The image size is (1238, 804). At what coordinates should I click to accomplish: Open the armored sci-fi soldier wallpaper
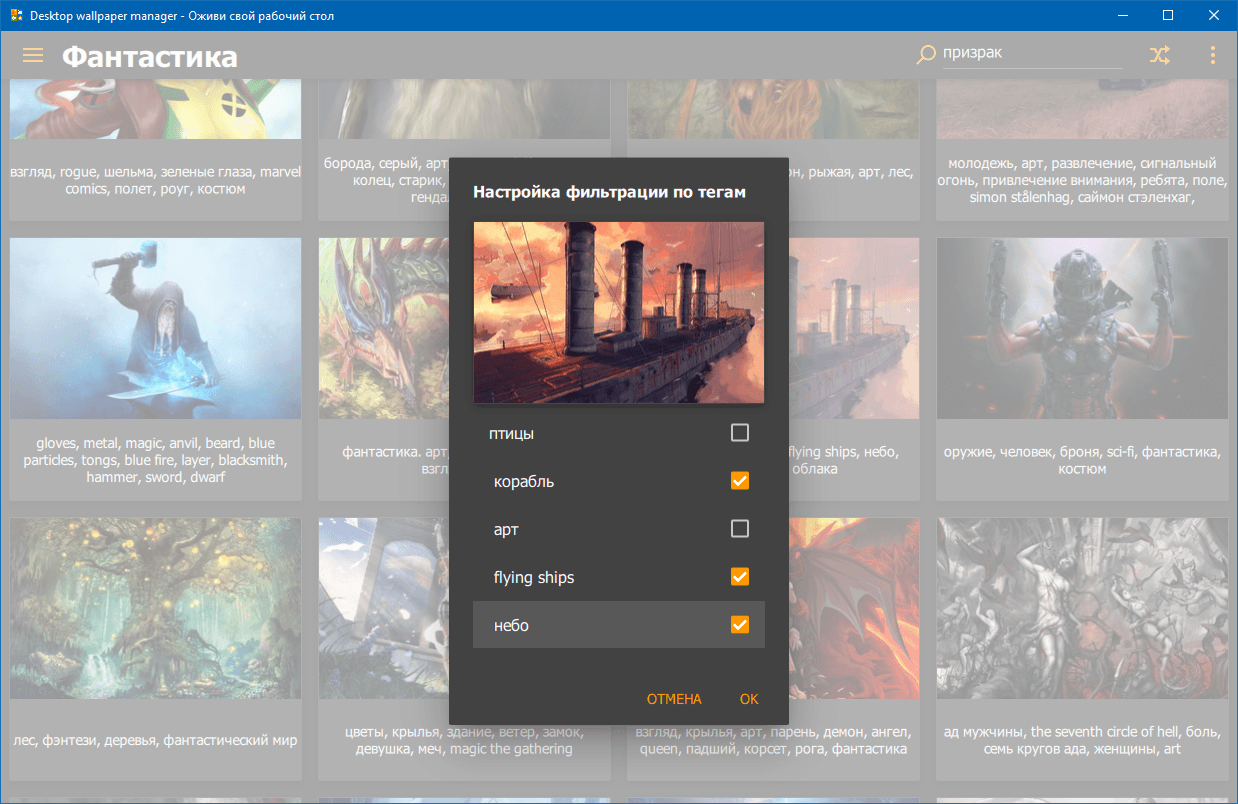click(x=1082, y=328)
